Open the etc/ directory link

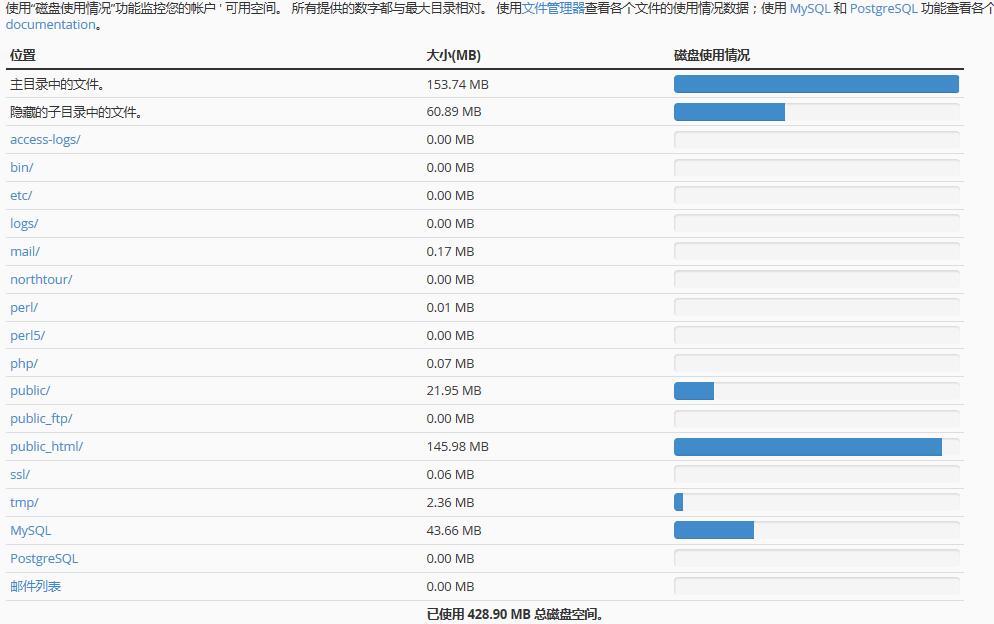click(x=20, y=195)
